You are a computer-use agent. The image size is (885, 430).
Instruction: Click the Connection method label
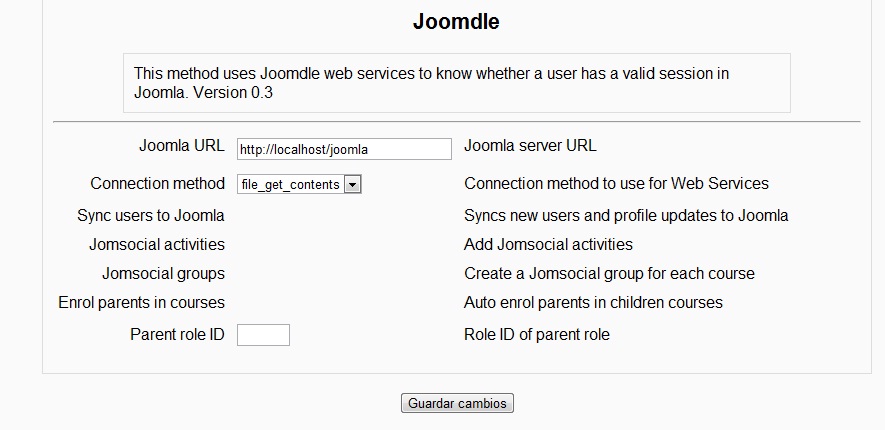coord(157,184)
